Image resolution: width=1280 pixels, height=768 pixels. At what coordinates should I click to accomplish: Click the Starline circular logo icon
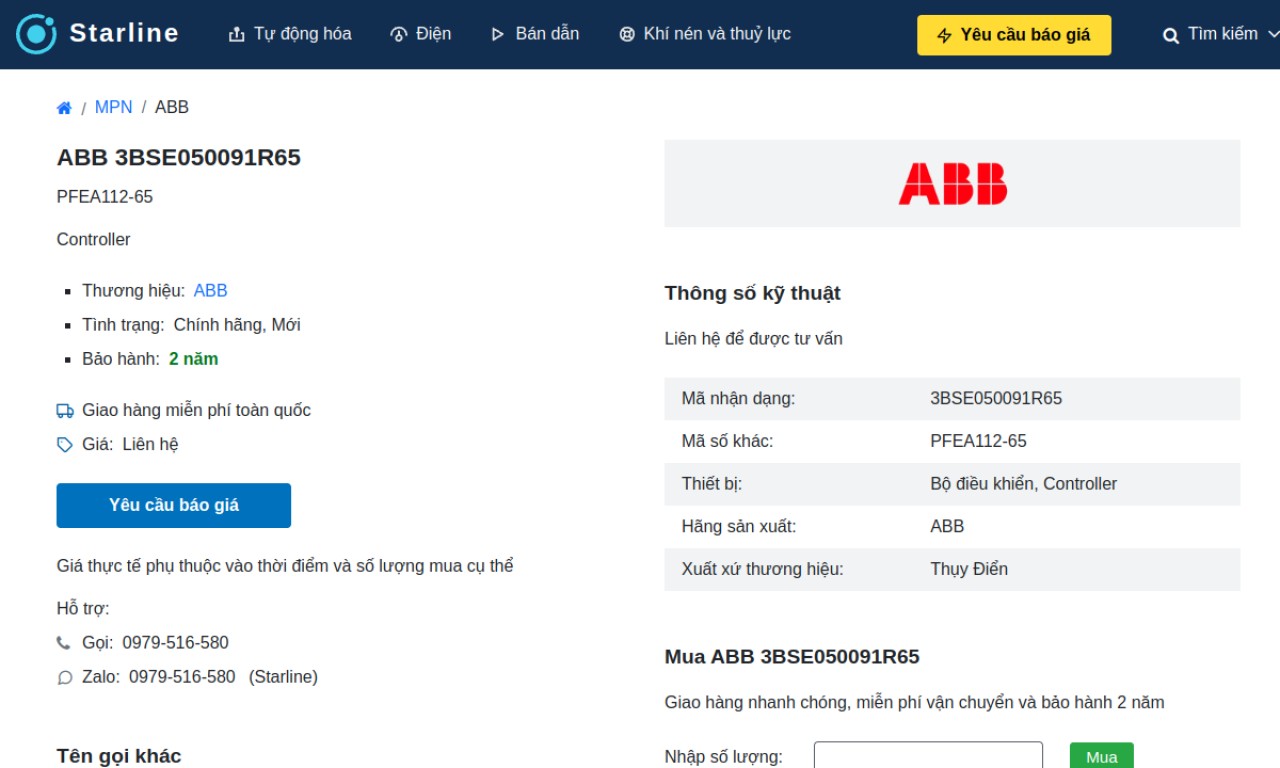click(37, 34)
